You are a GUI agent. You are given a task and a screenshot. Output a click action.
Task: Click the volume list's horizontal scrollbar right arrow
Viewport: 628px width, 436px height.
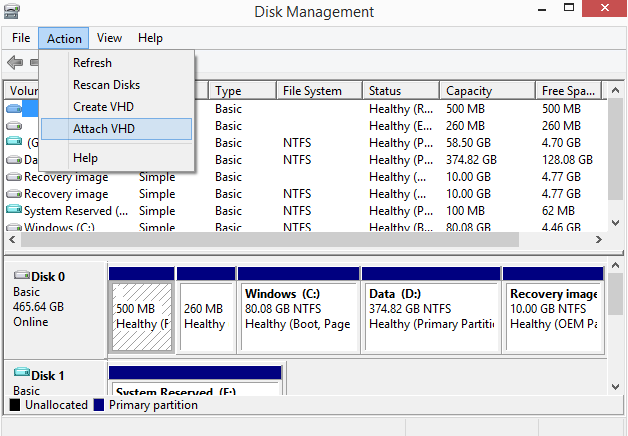coord(599,239)
